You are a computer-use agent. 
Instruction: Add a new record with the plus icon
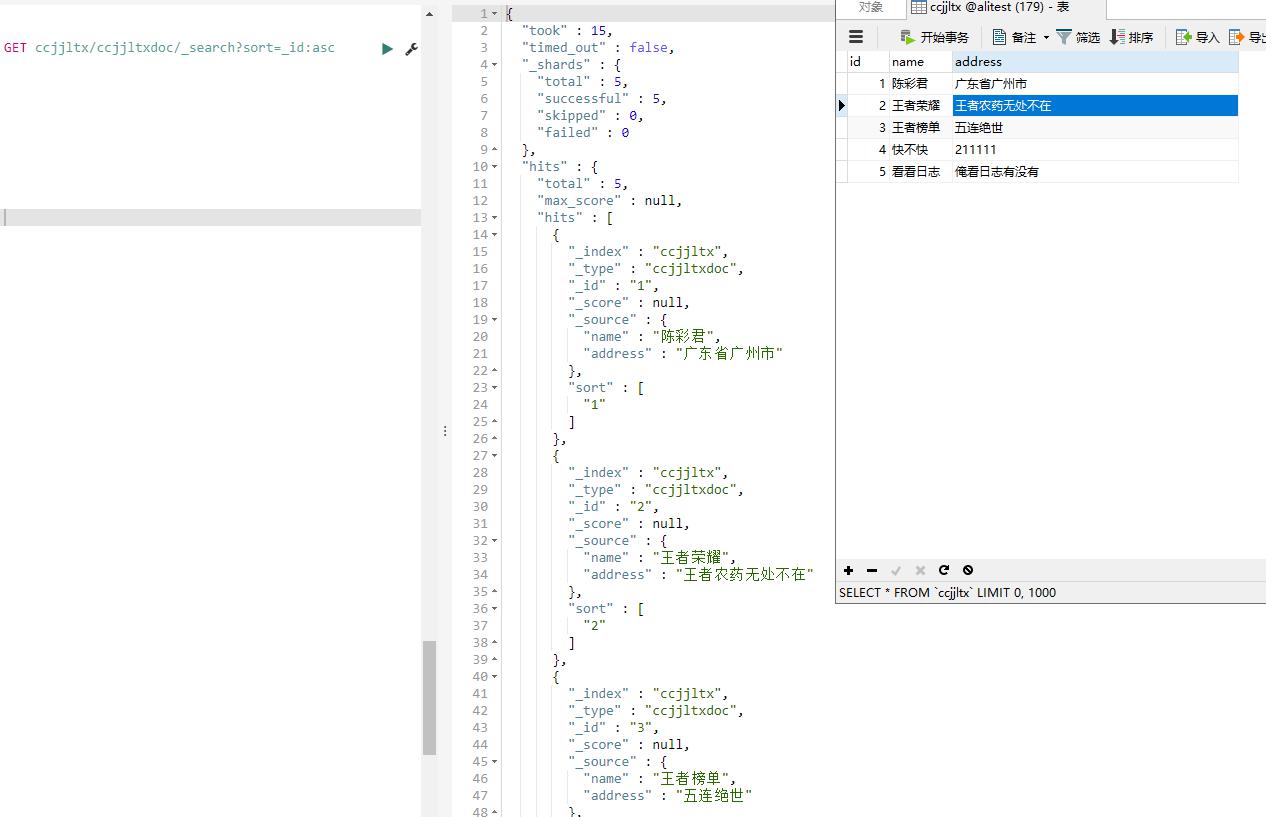(848, 570)
